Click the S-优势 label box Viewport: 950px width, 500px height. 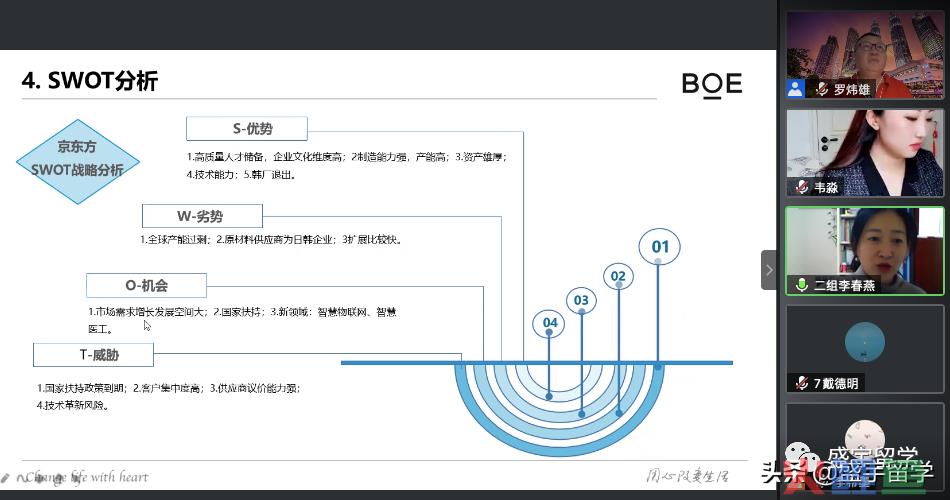tap(247, 128)
